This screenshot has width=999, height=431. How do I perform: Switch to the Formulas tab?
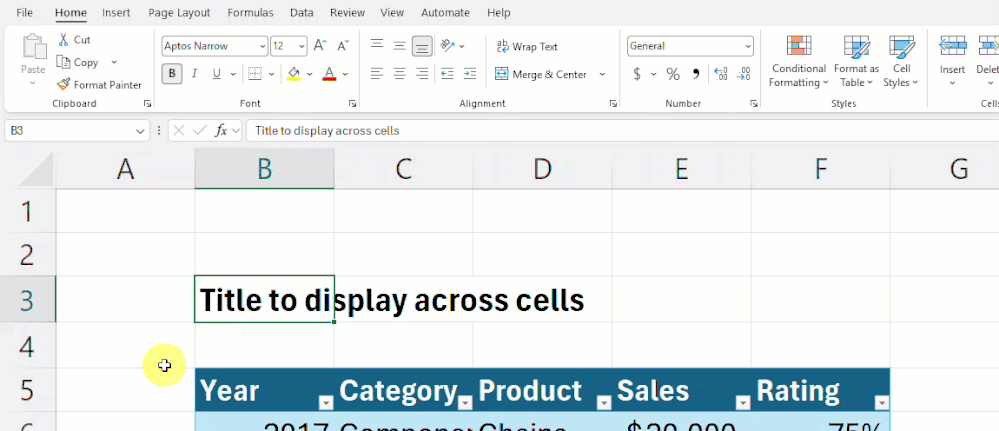[250, 12]
